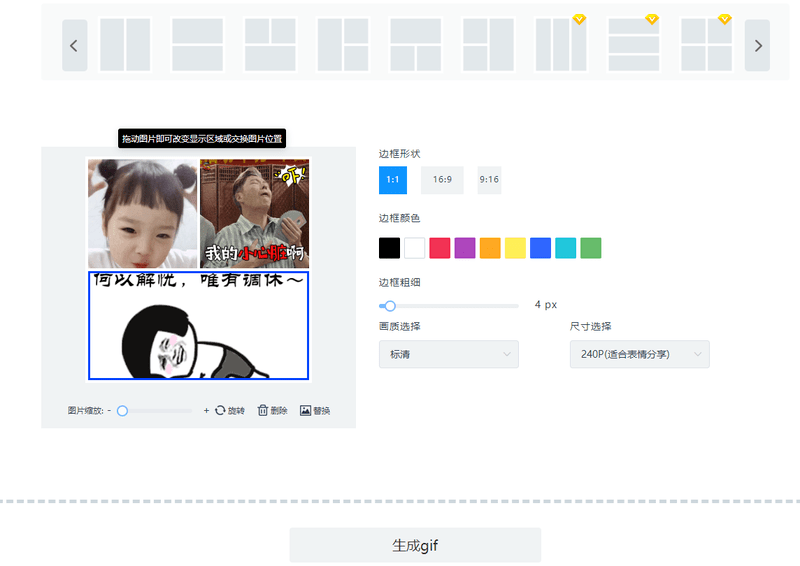
Task: Switch border shape to 9:16
Action: 489,180
